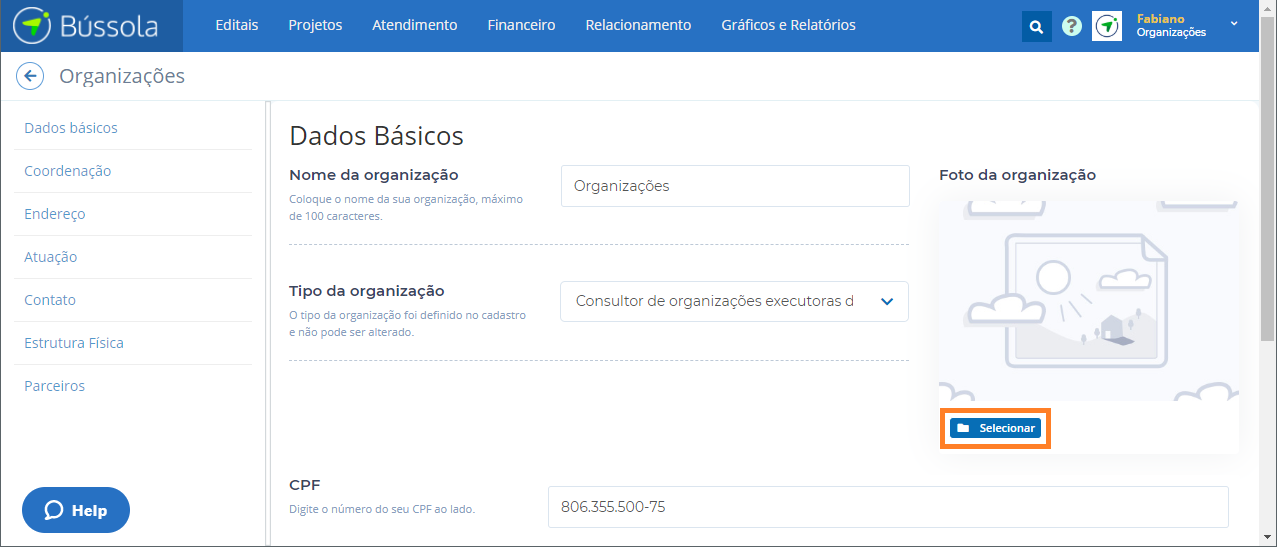Open the Endereço sidebar section

(x=55, y=214)
